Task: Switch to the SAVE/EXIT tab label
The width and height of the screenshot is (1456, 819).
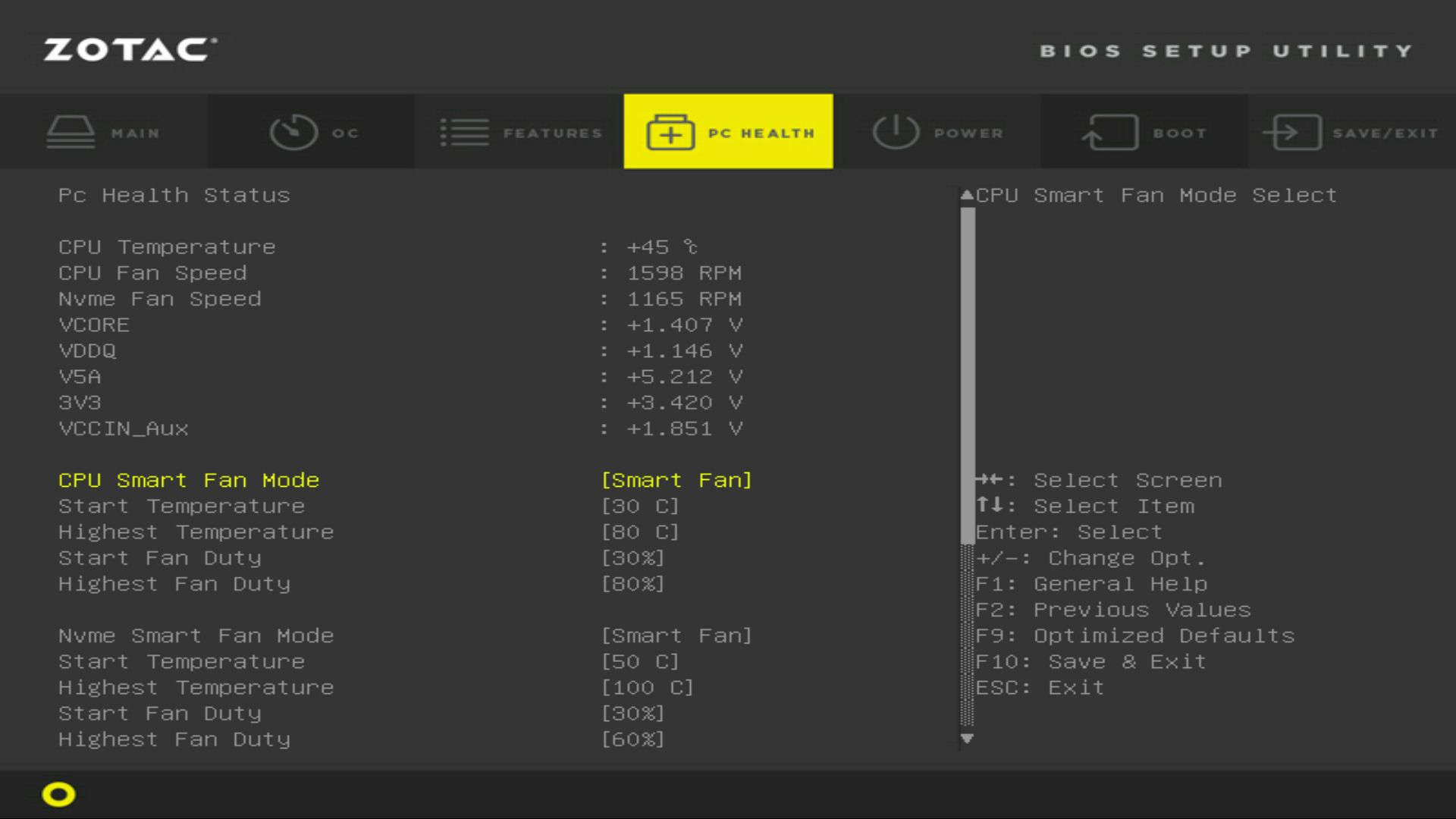Action: 1385,133
